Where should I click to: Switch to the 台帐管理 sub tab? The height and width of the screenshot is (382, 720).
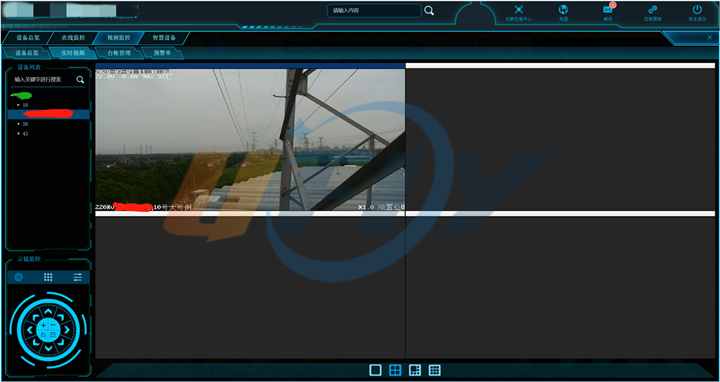coord(119,53)
